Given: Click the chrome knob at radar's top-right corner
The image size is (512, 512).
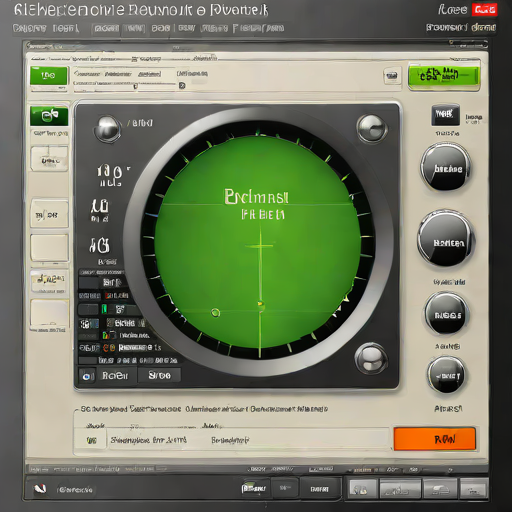Looking at the screenshot, I should click(372, 128).
